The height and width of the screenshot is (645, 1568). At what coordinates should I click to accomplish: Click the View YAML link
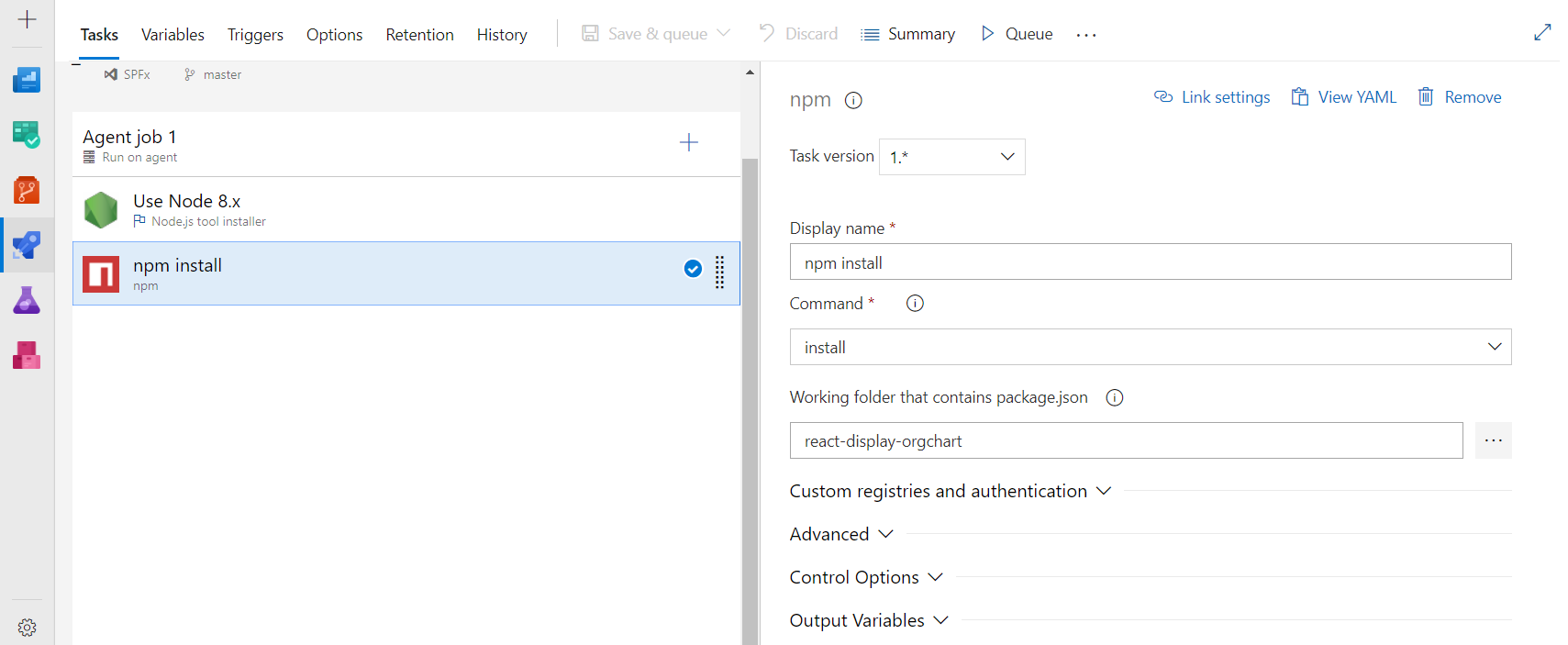1343,97
